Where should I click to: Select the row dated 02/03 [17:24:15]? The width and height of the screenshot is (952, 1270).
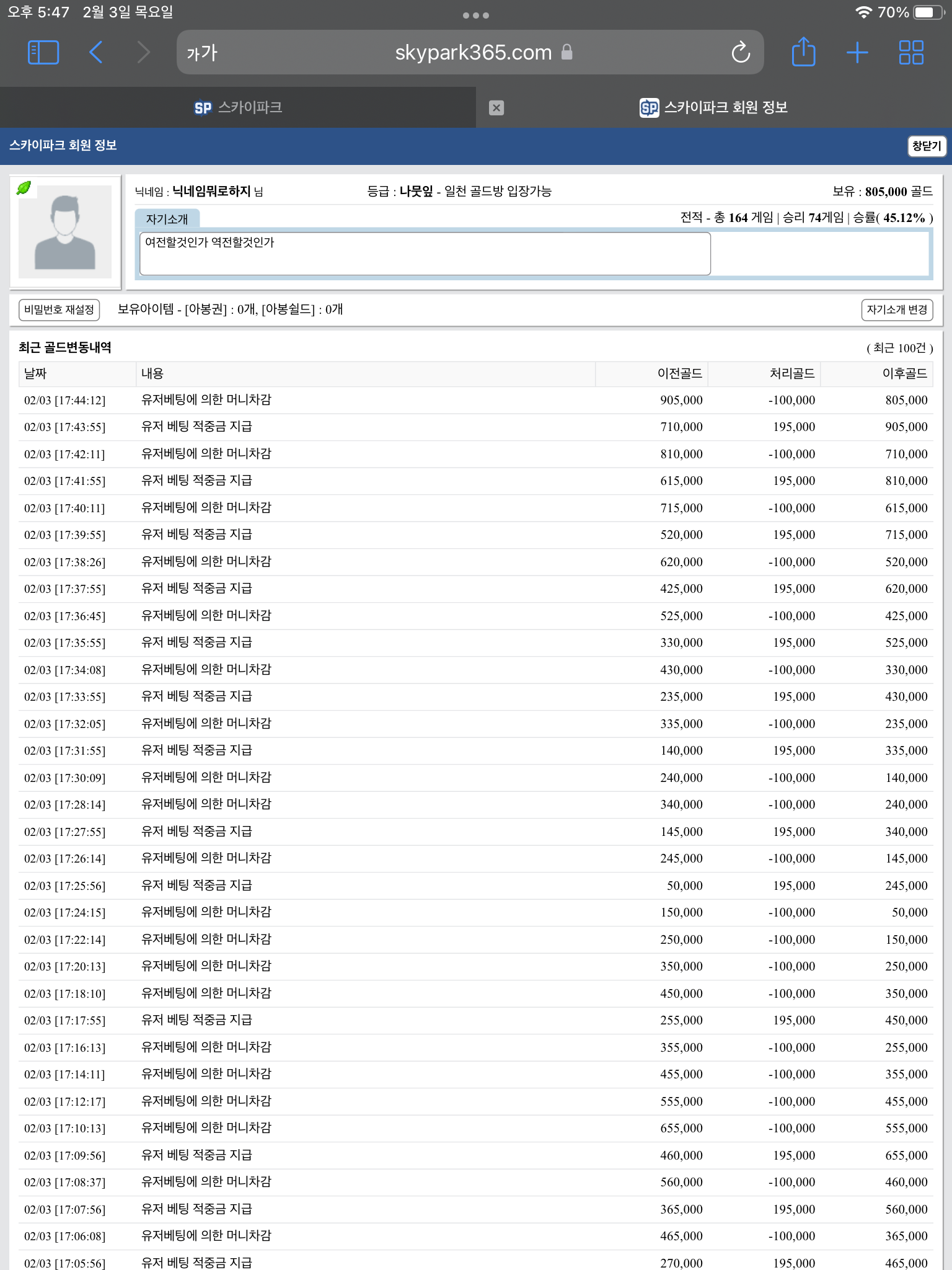click(x=476, y=912)
